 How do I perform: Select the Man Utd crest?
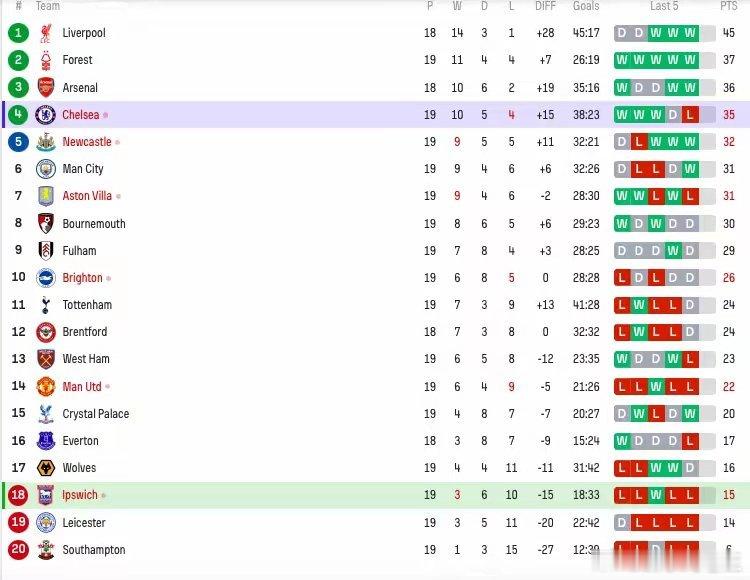46,386
